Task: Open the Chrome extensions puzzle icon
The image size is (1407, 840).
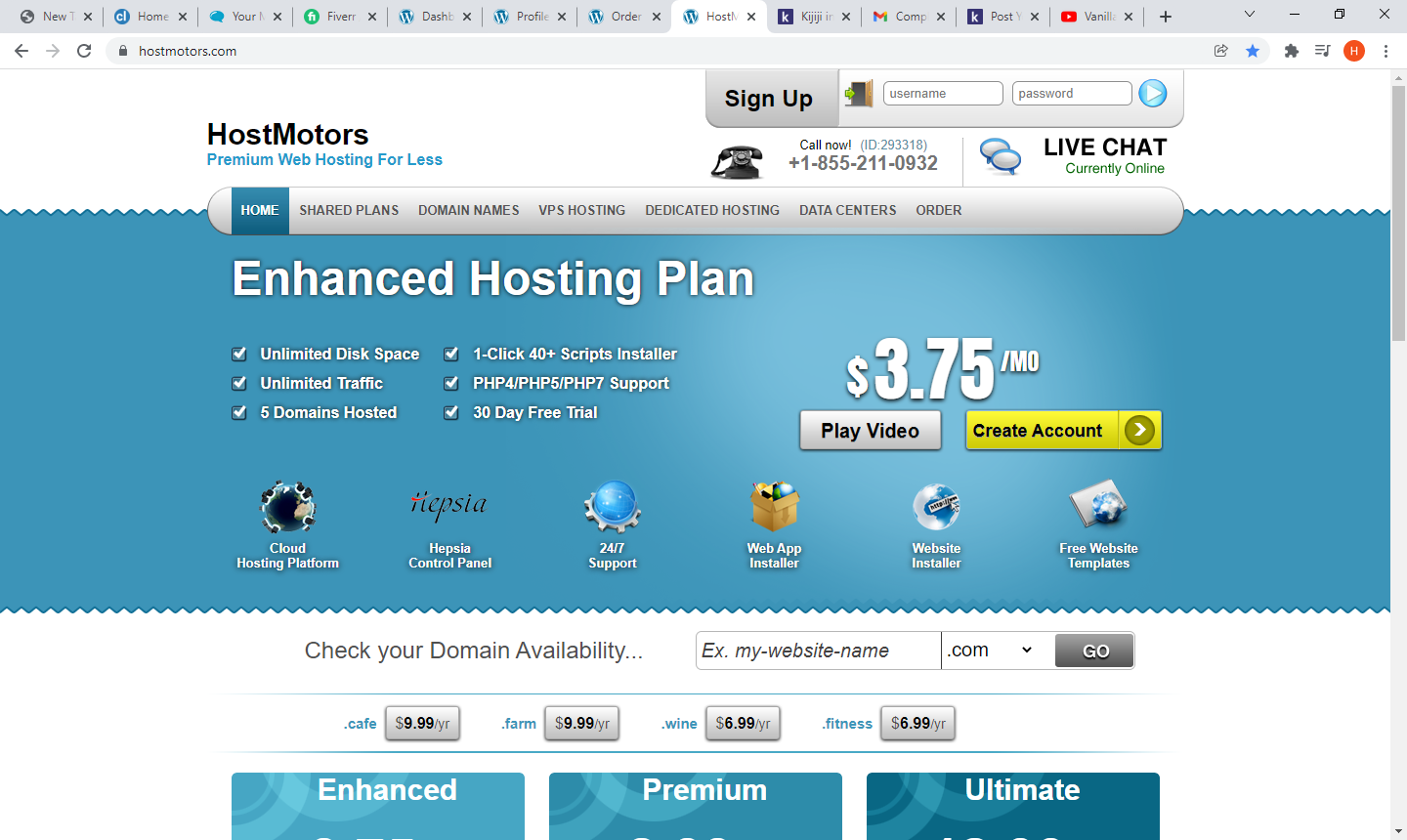Action: pyautogui.click(x=1292, y=51)
